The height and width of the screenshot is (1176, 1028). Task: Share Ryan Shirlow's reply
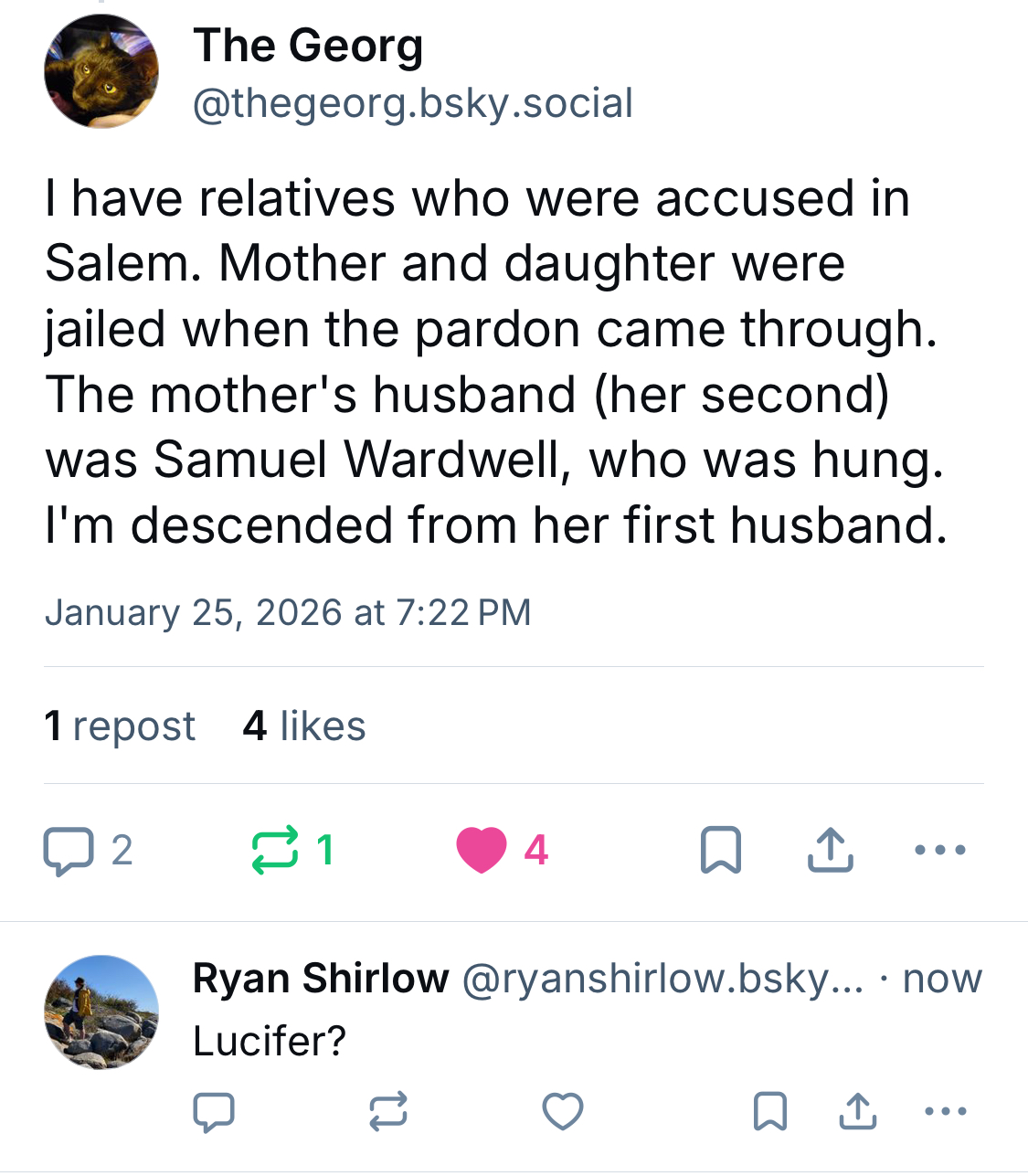pos(856,1112)
